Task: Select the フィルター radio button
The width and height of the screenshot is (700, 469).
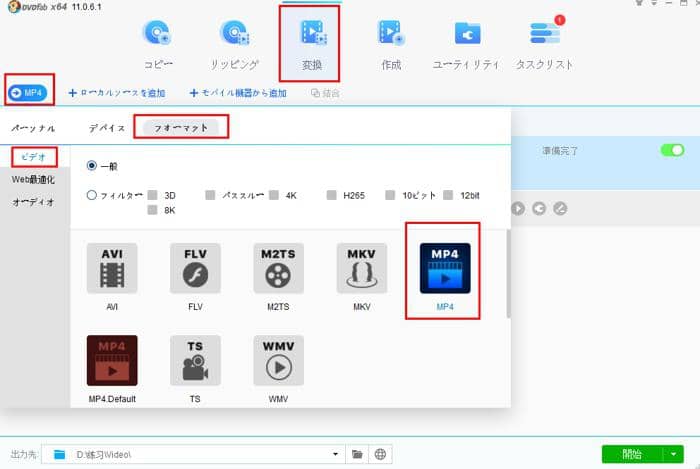Action: [92, 195]
